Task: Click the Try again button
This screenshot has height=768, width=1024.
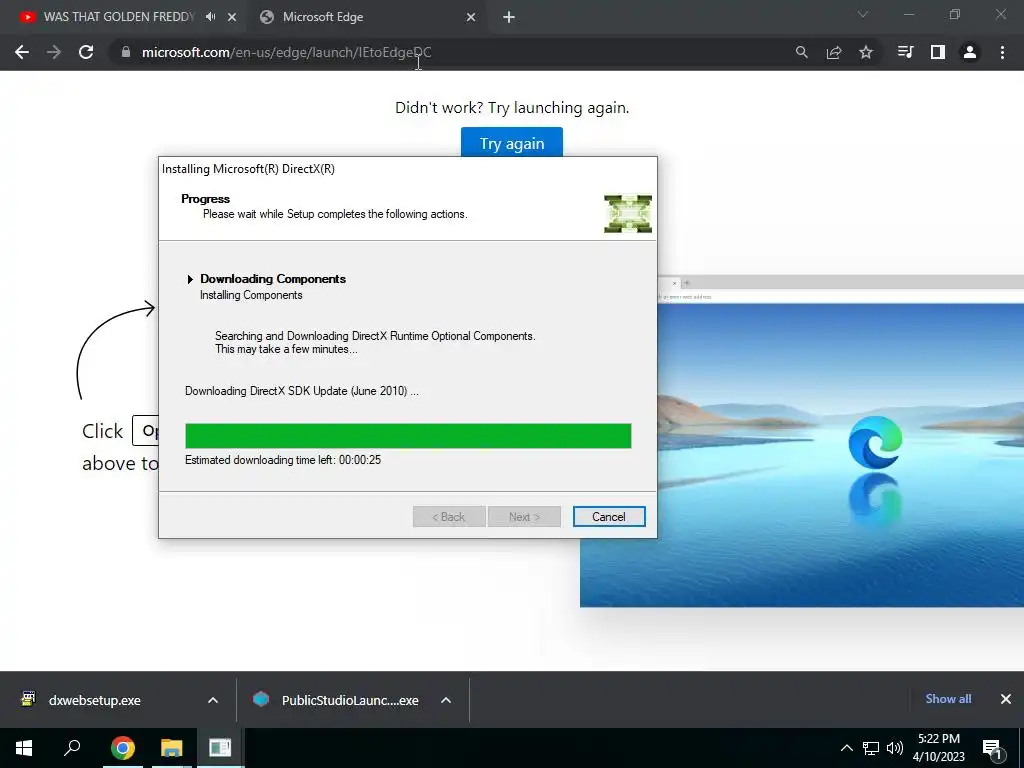Action: [x=512, y=142]
